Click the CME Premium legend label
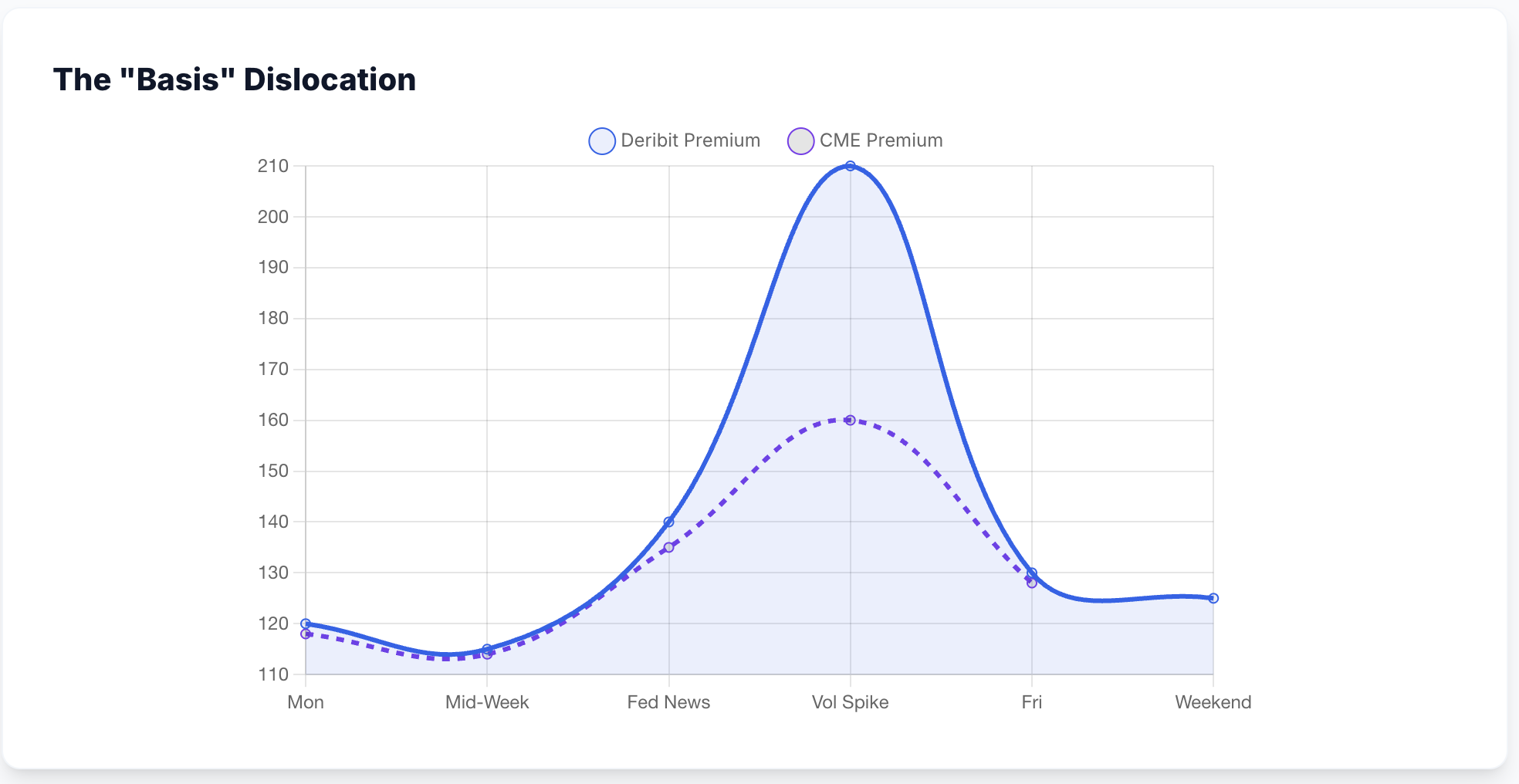The image size is (1519, 784). [x=881, y=140]
